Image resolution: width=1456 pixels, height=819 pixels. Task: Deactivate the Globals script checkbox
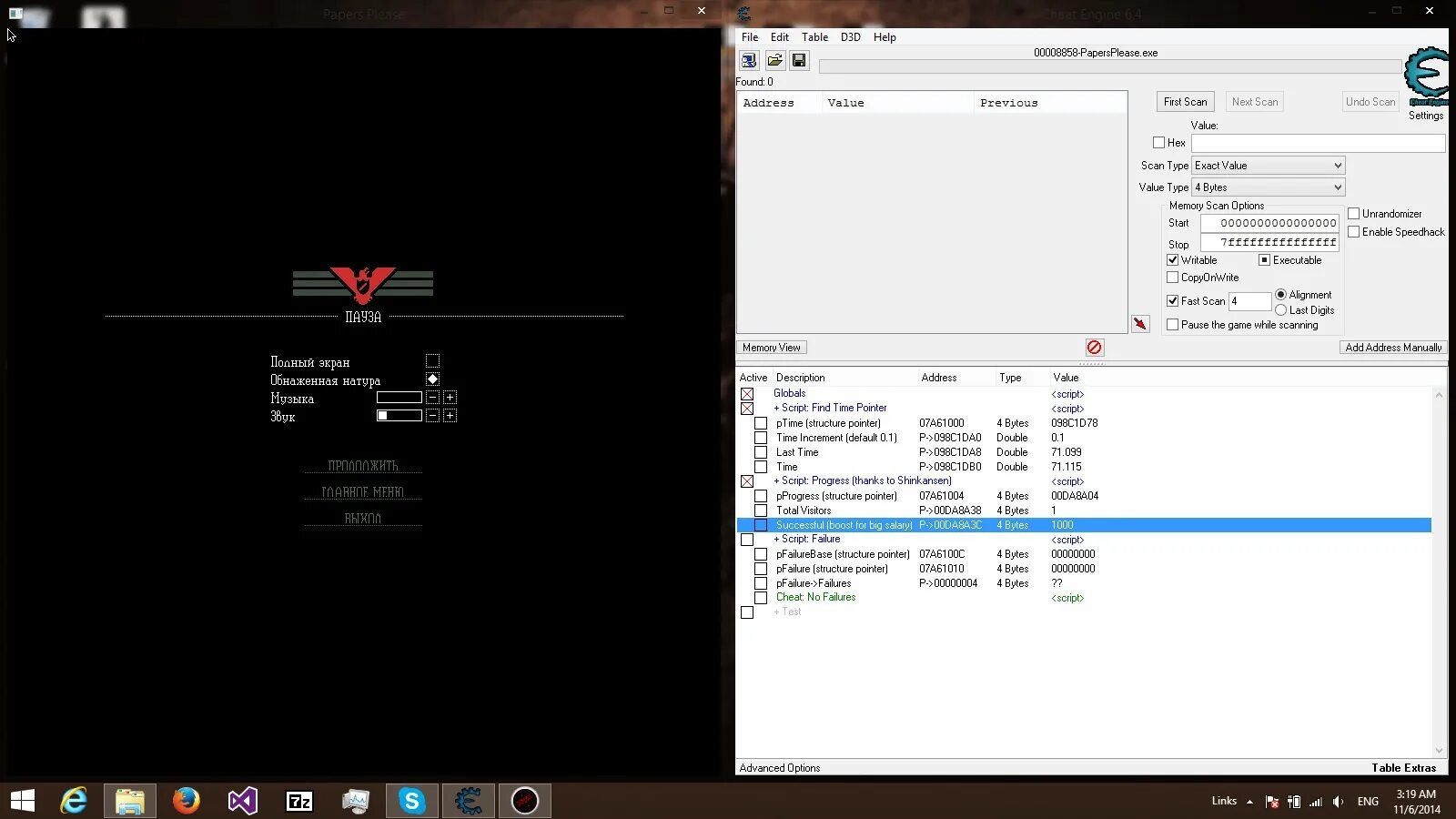747,394
